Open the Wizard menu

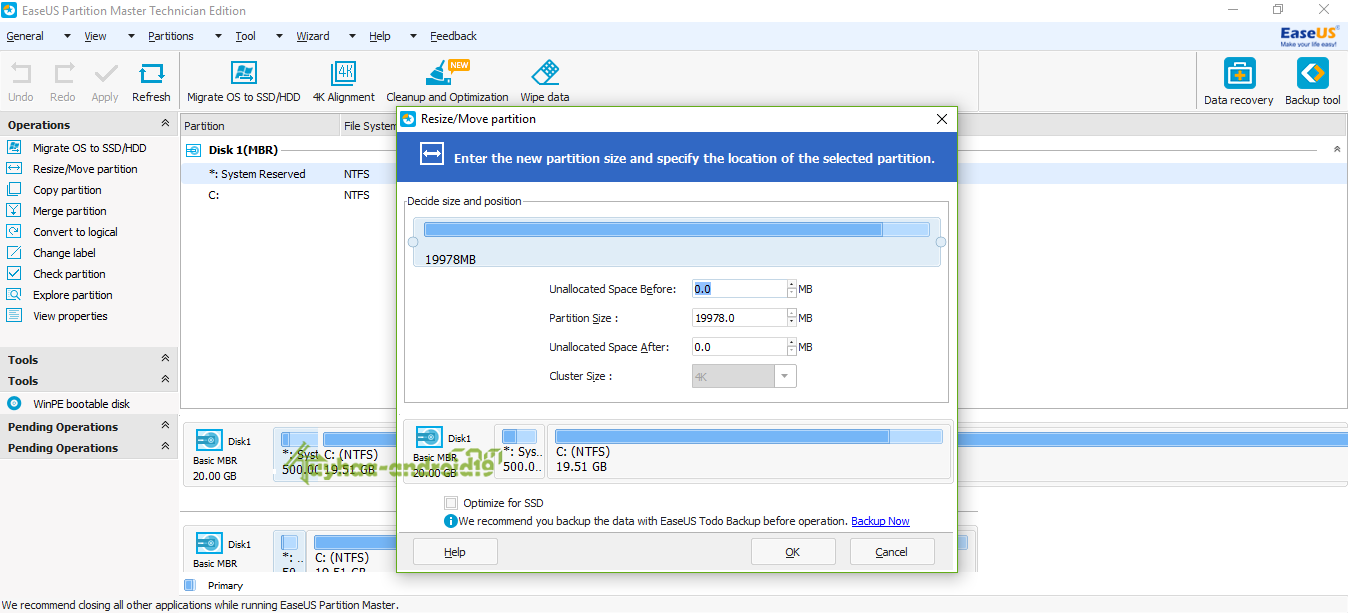tap(313, 36)
